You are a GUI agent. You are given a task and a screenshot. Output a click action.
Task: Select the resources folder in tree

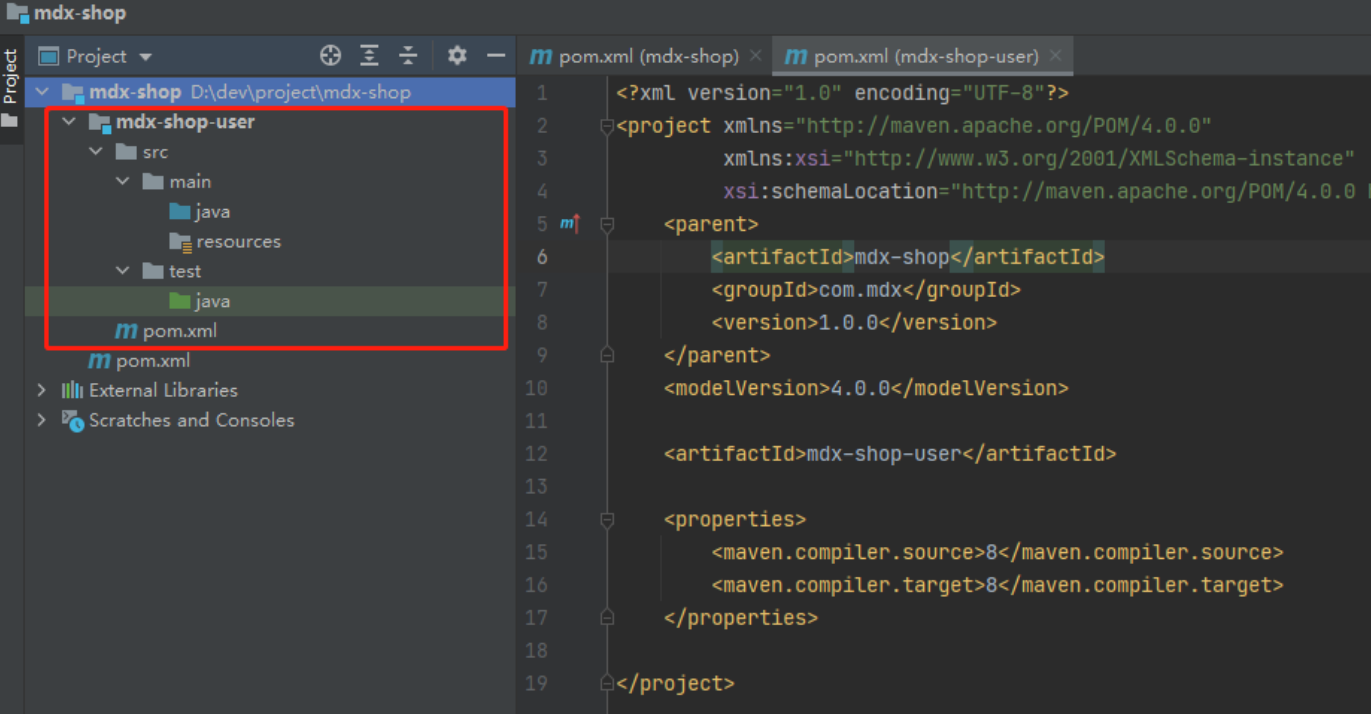point(238,242)
